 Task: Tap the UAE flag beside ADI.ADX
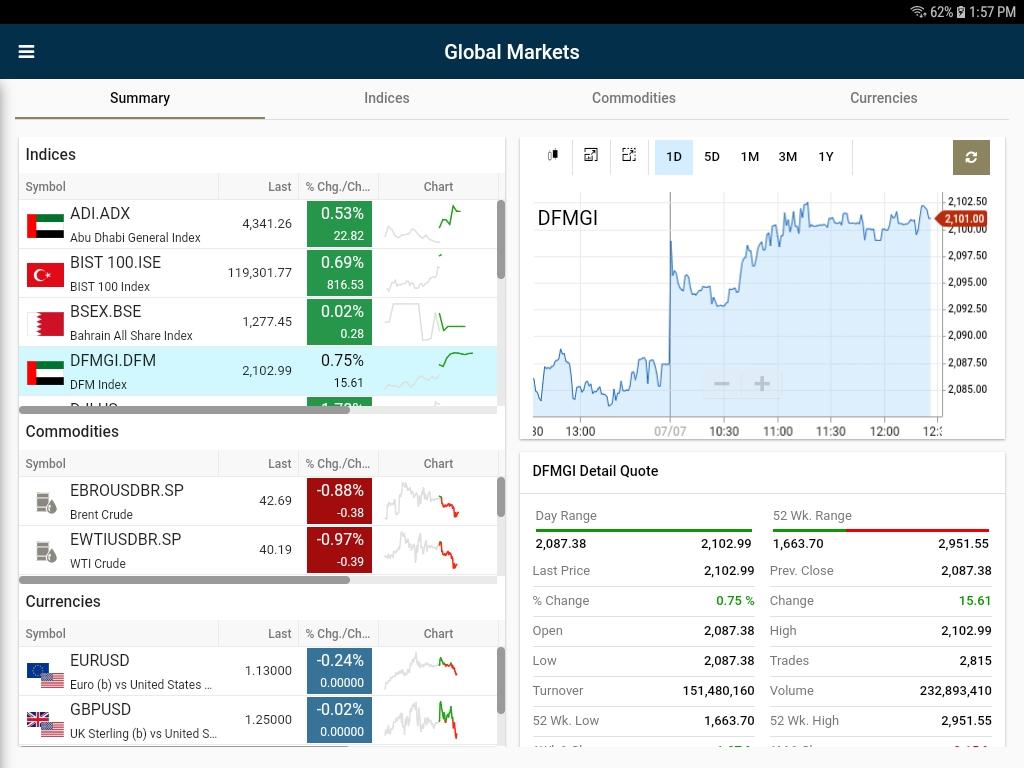pyautogui.click(x=45, y=225)
